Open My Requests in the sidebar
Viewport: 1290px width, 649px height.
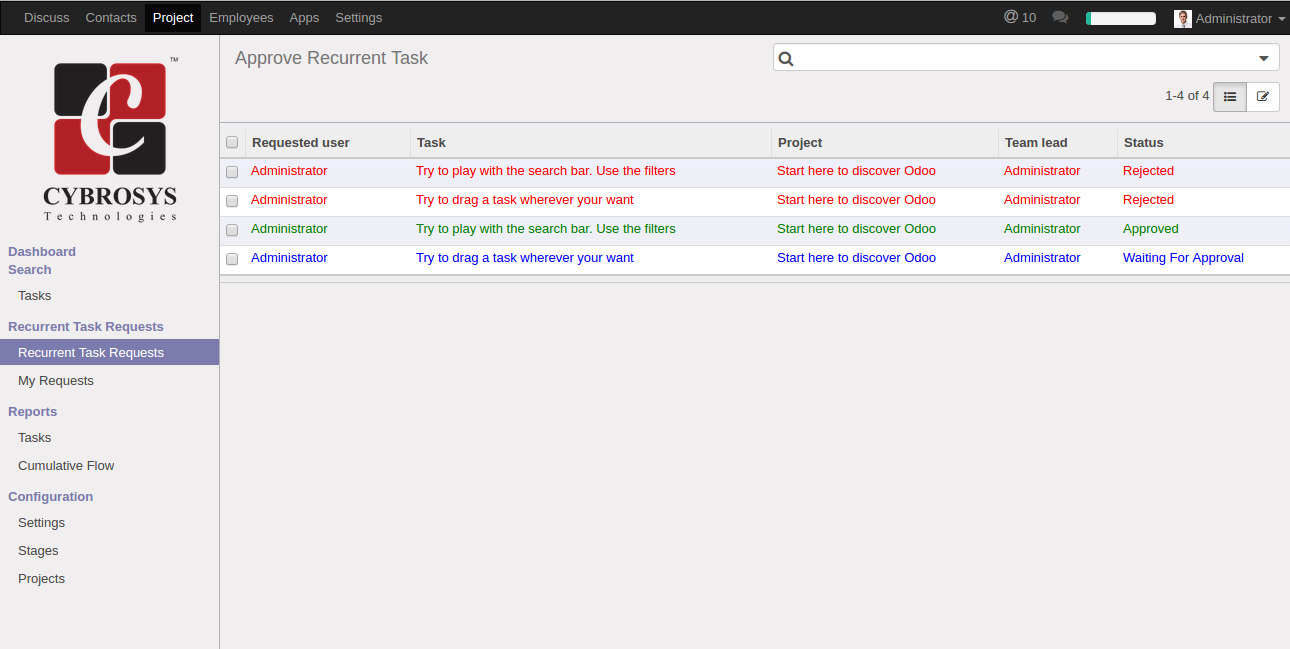[56, 381]
